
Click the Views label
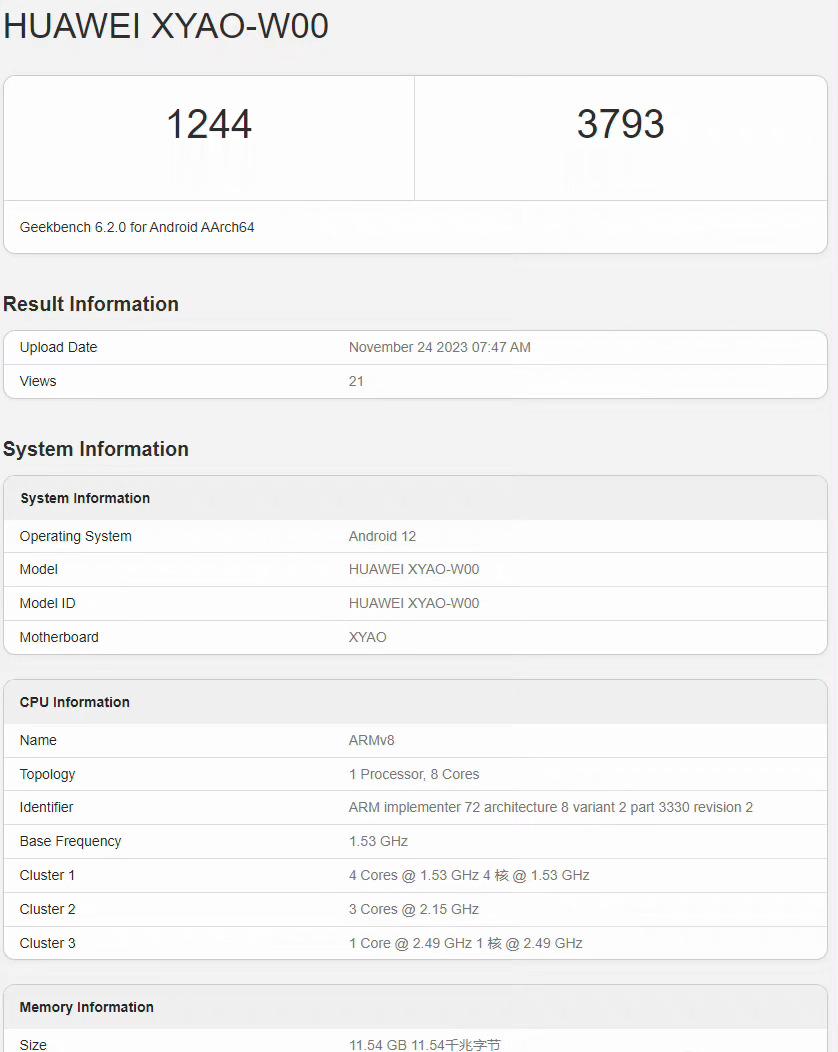(38, 381)
